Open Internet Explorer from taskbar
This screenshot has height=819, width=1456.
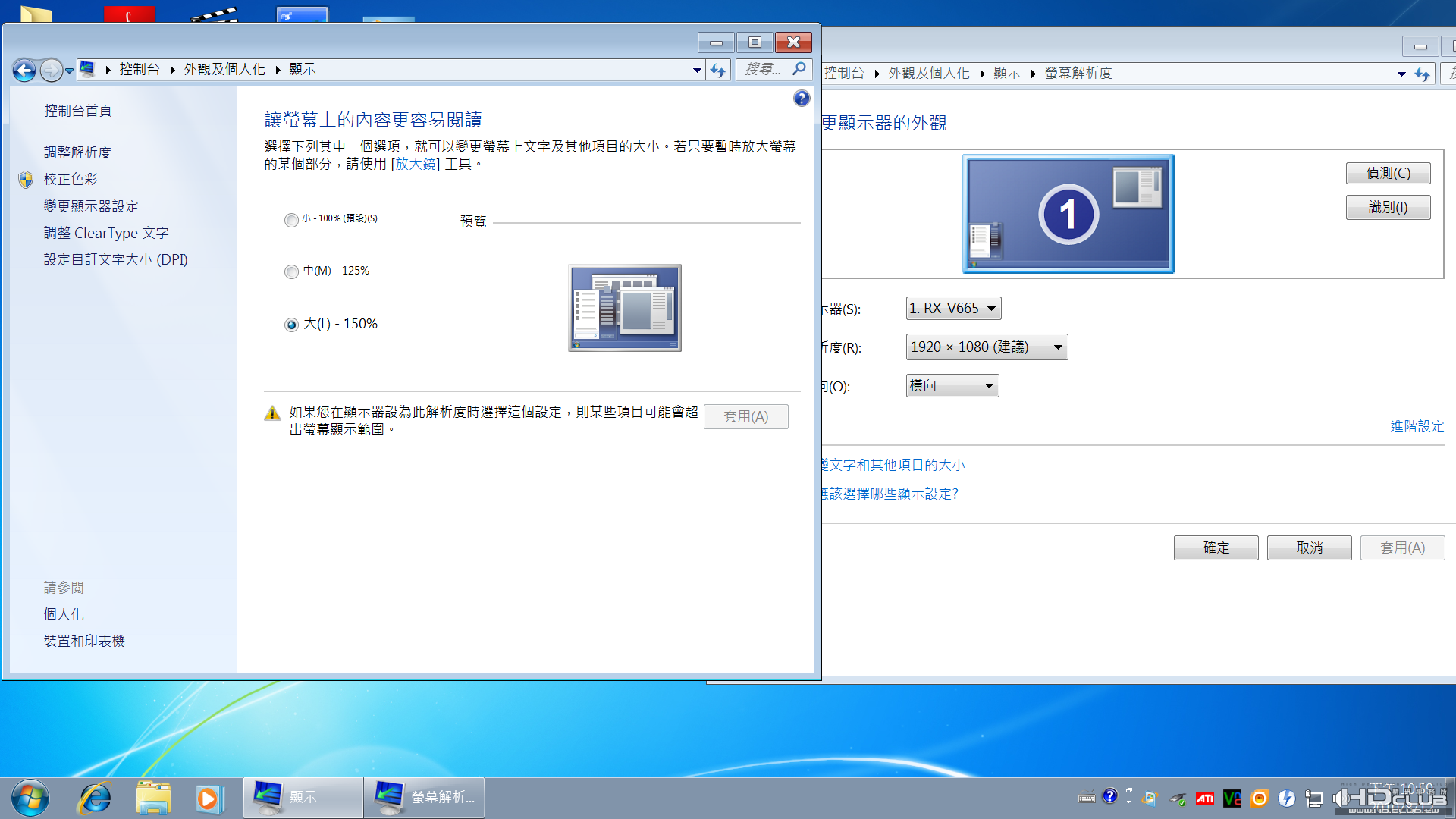point(96,798)
